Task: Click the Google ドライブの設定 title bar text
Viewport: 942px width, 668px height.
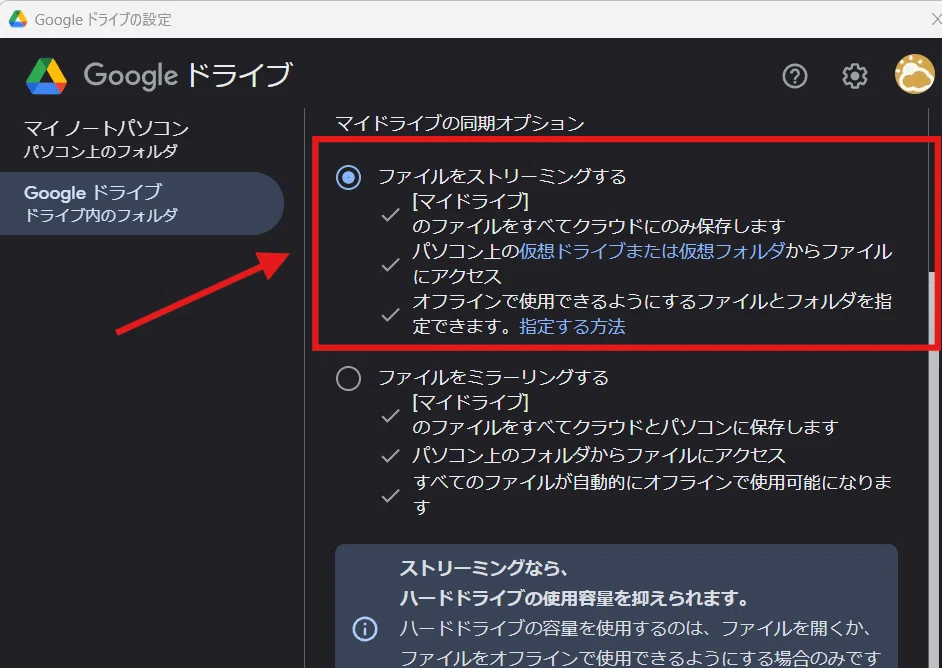Action: [103, 20]
